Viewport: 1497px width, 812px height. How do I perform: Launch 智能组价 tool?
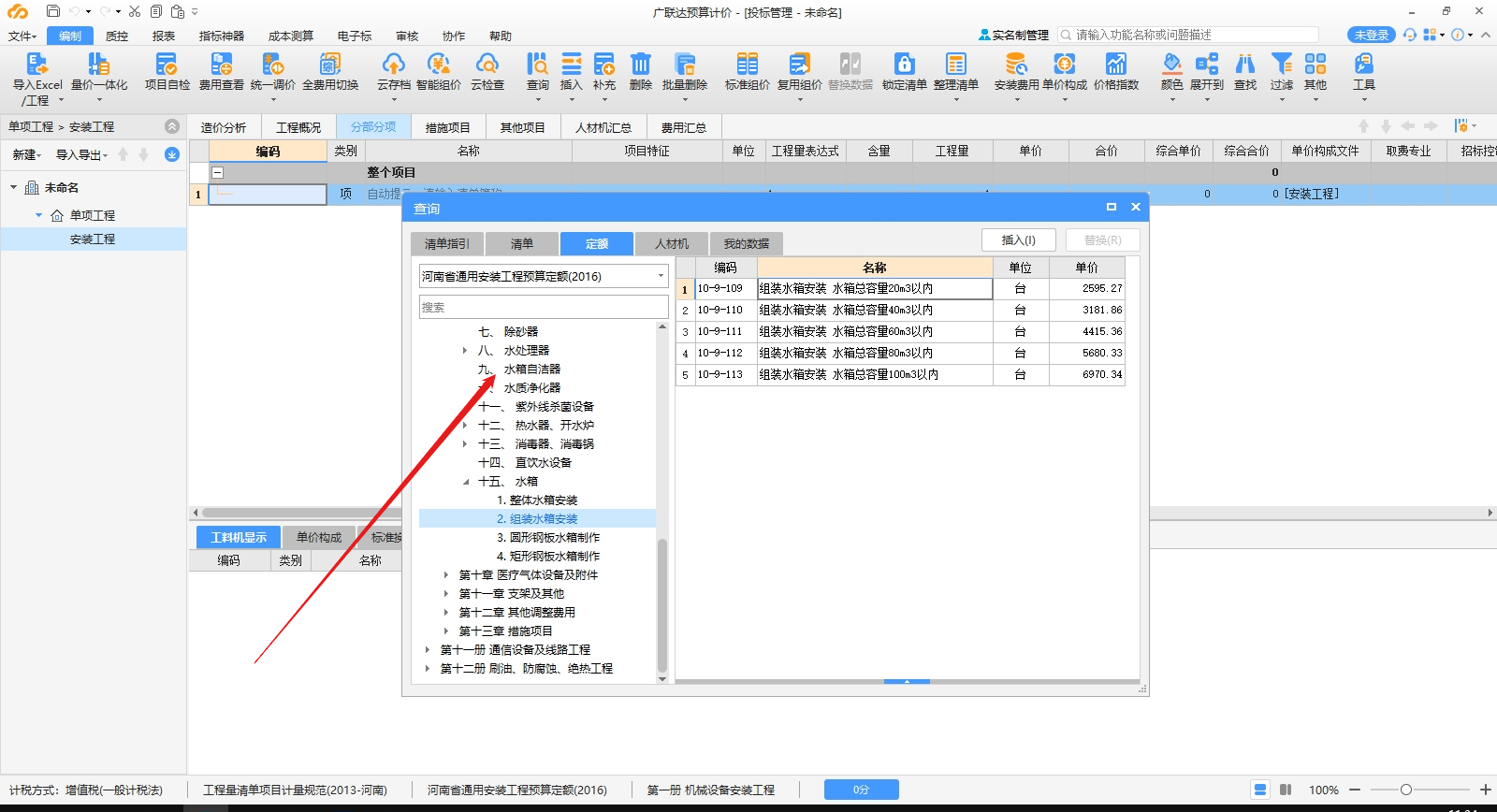(x=439, y=72)
